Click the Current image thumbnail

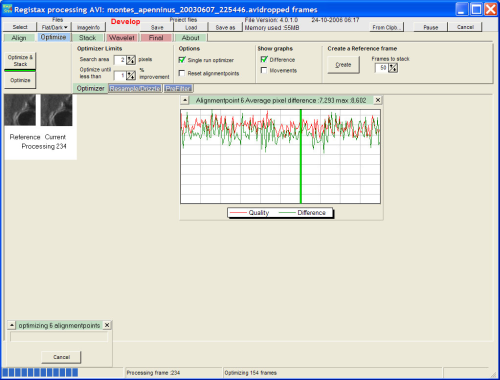coord(56,110)
